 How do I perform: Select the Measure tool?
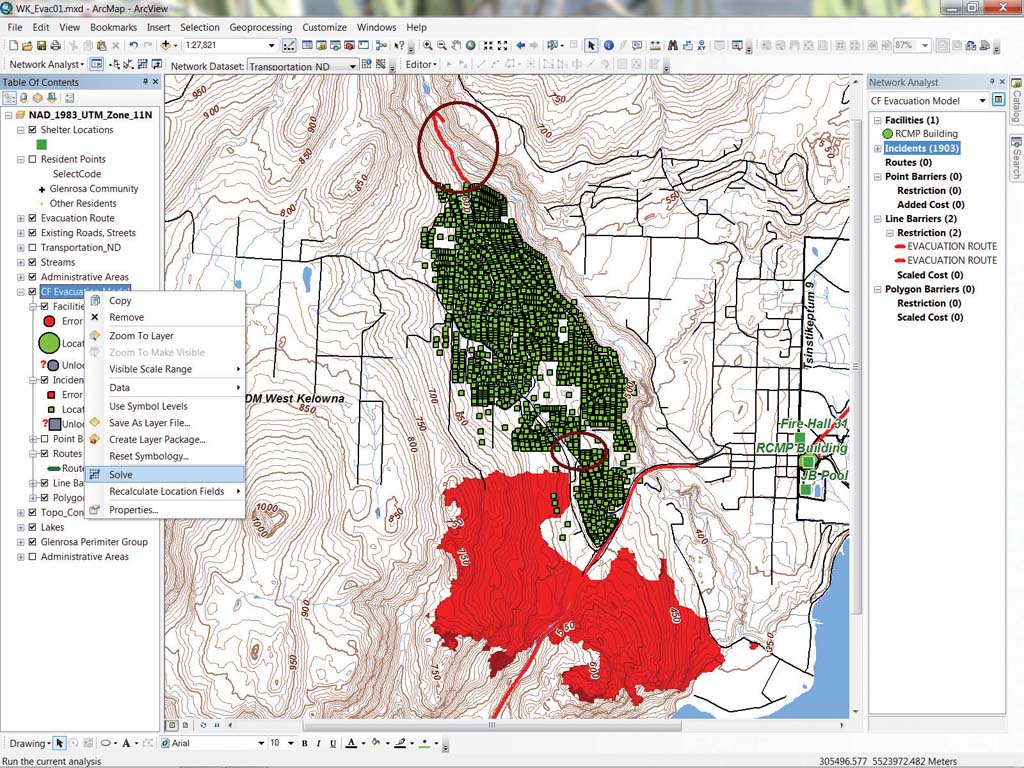pyautogui.click(x=654, y=45)
